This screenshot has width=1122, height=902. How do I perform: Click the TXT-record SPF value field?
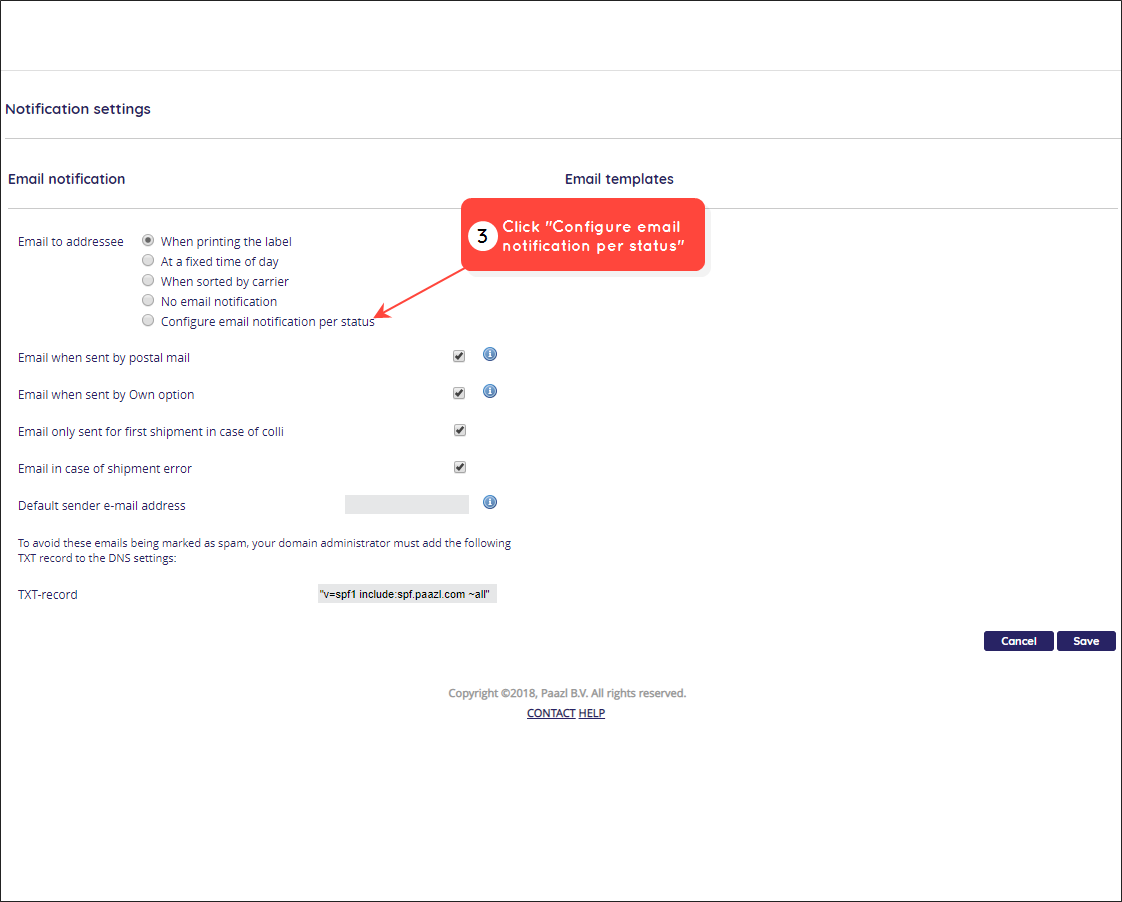(407, 594)
